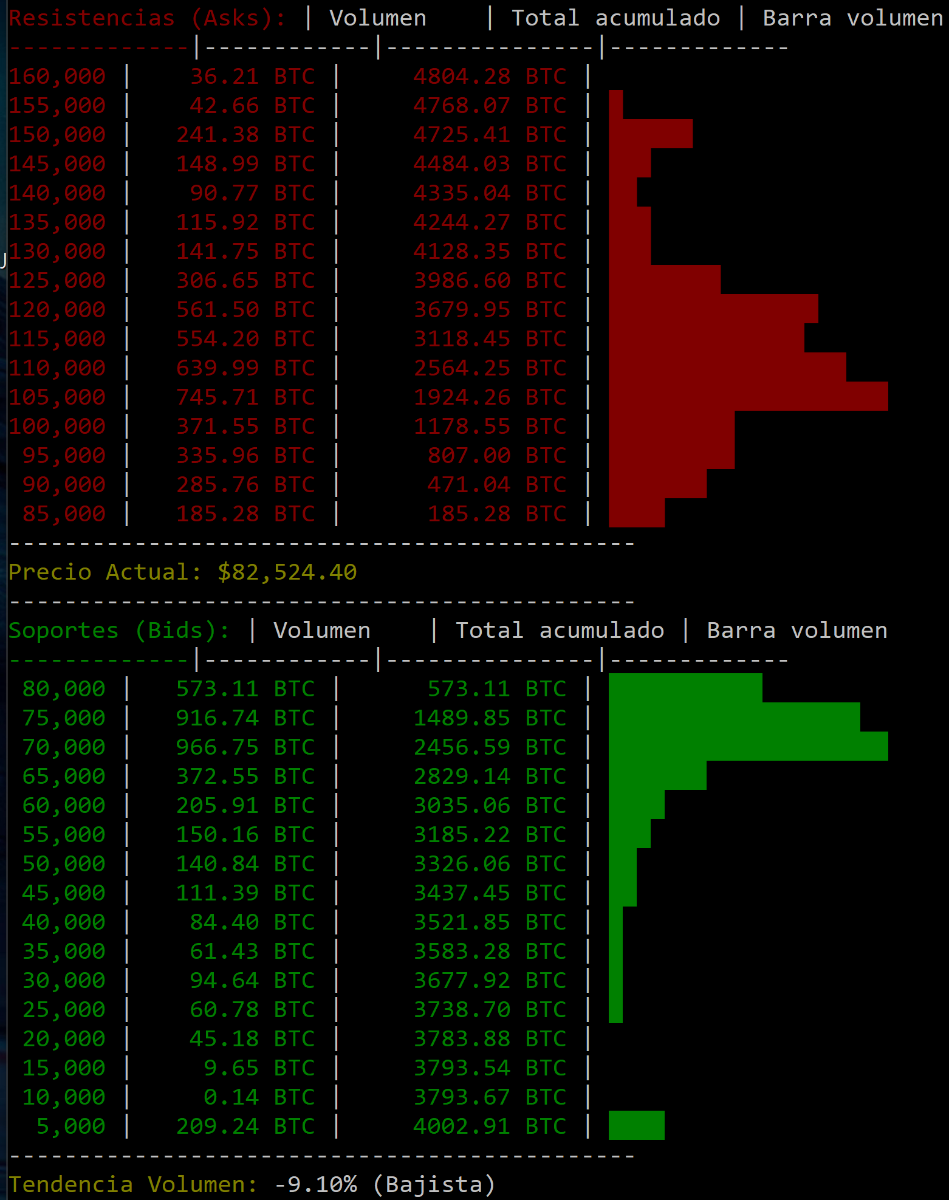Click cumulative total 1178.55 BTC
Image resolution: width=949 pixels, height=1200 pixels.
coord(490,426)
